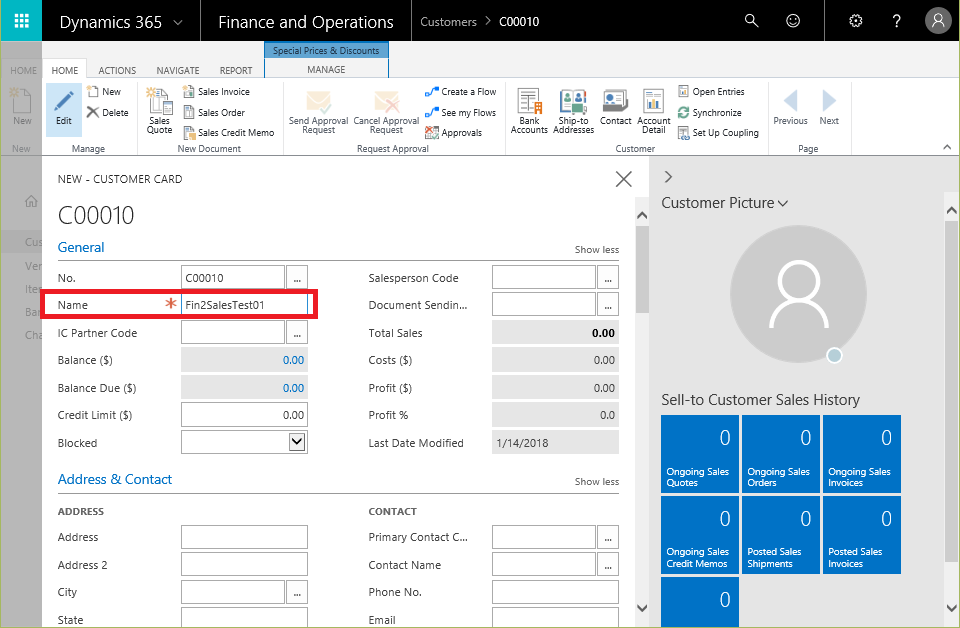
Task: Open Salesperson Code lookup button
Action: point(608,278)
